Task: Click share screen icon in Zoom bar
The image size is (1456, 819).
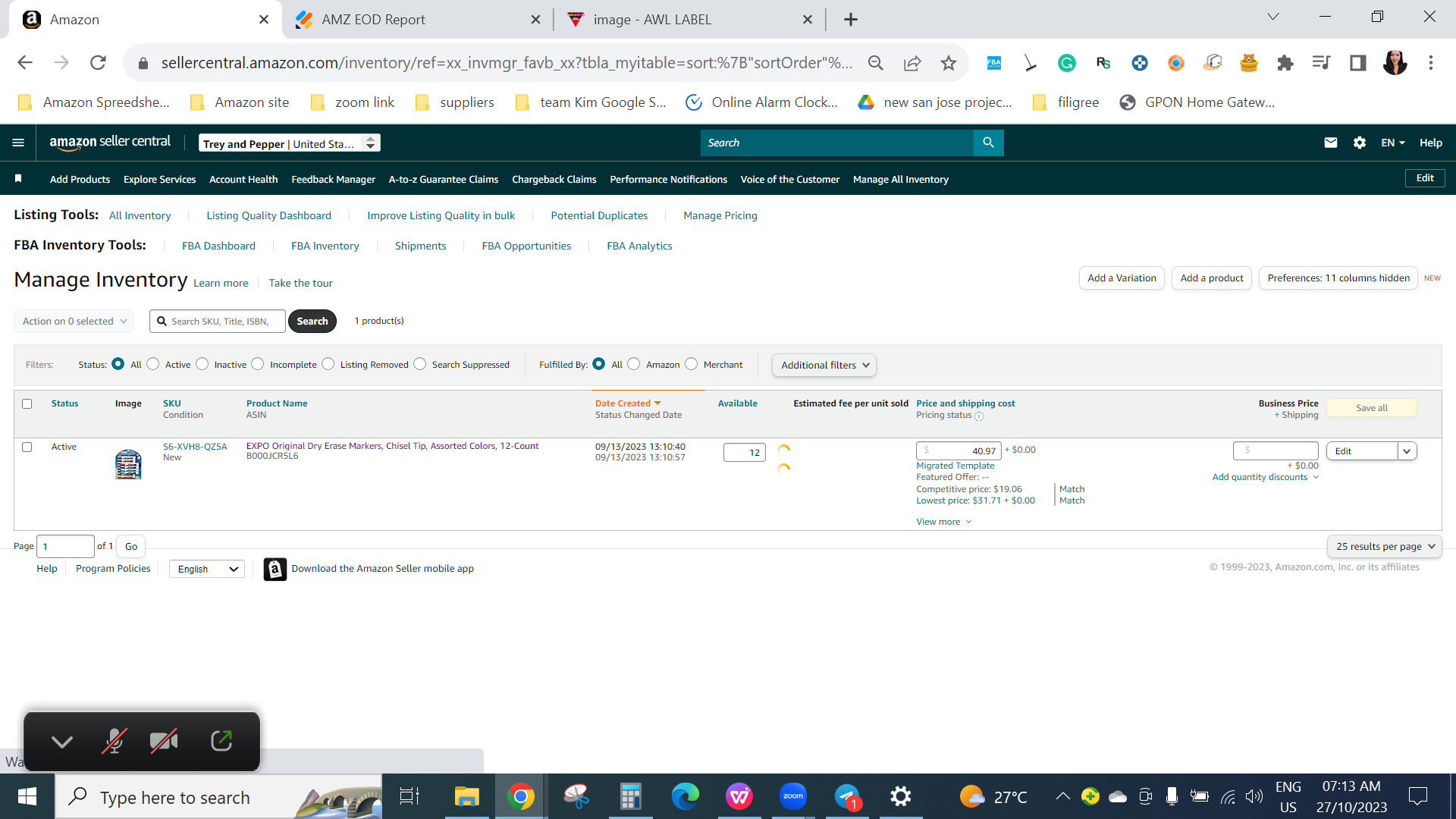Action: pos(221,741)
